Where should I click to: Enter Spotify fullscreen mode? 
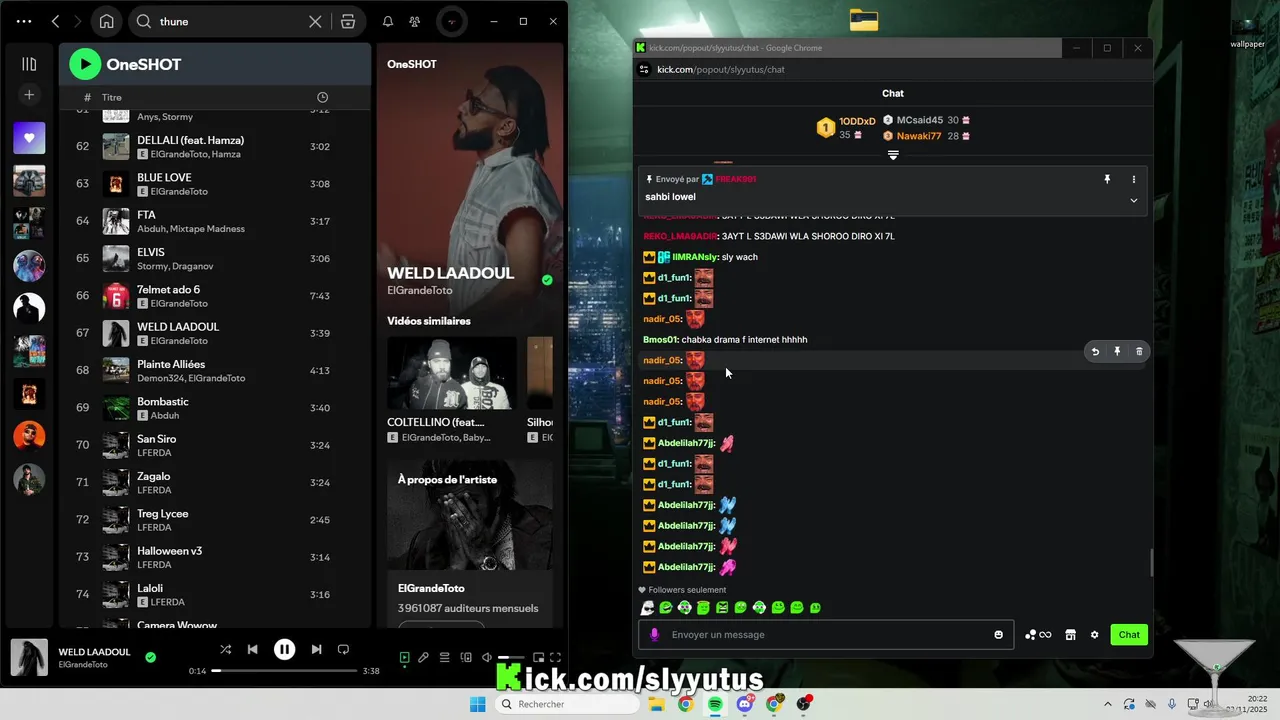555,657
